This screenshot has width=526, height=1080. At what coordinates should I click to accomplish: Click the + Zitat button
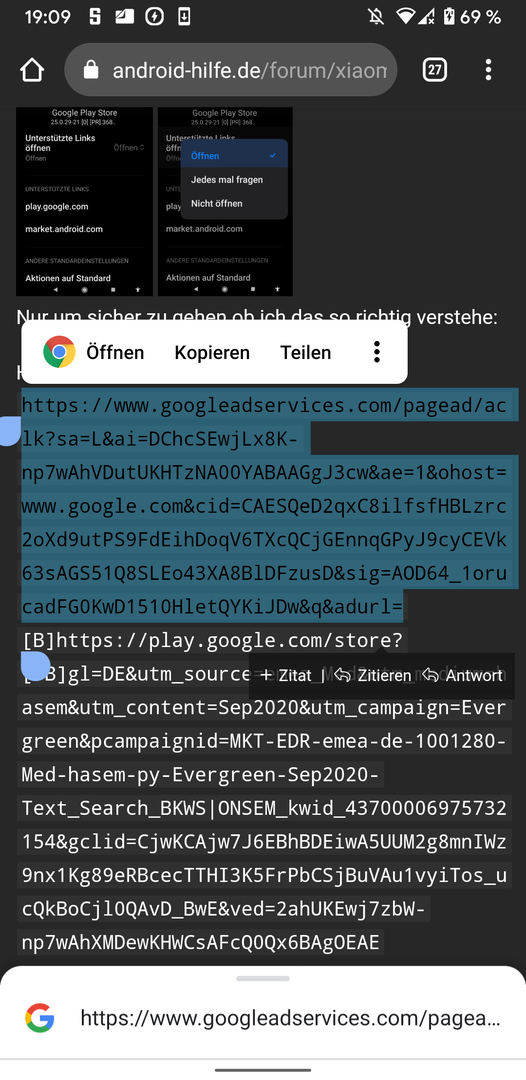pyautogui.click(x=286, y=675)
